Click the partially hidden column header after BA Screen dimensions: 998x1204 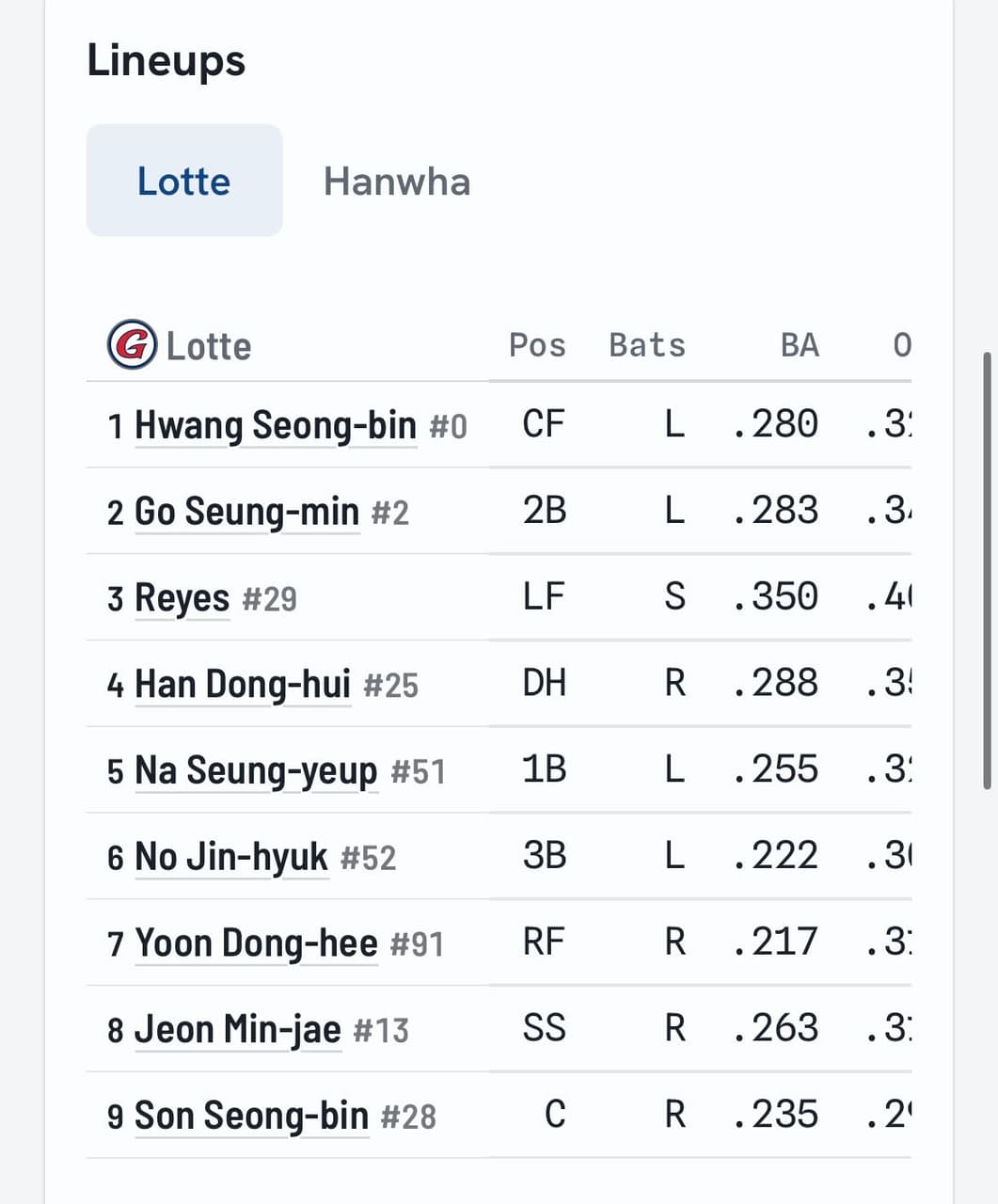[x=902, y=345]
